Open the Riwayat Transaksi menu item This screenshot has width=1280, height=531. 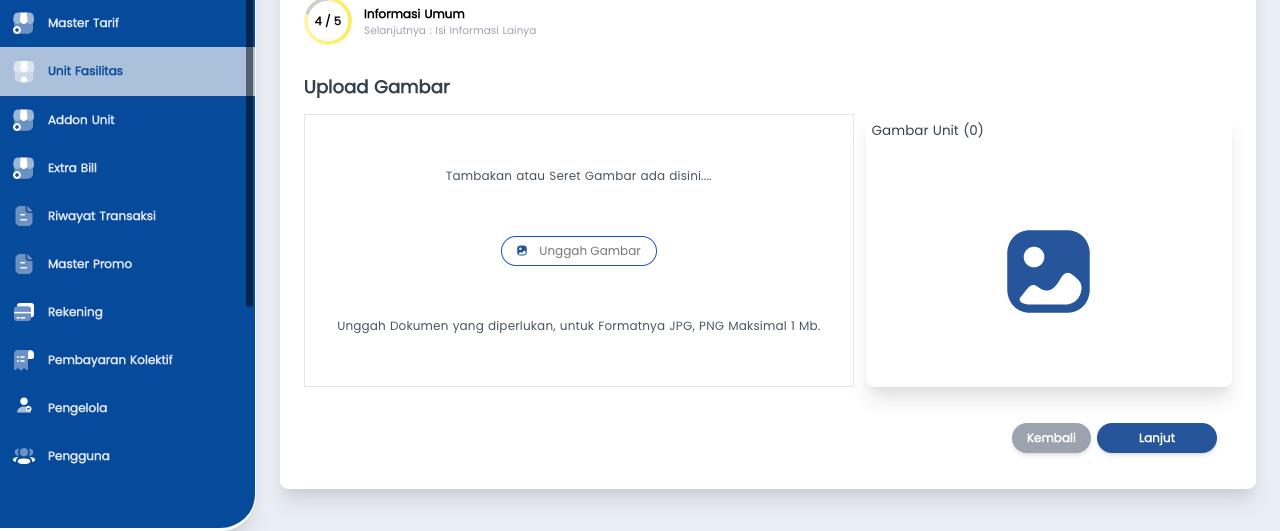[x=101, y=216]
